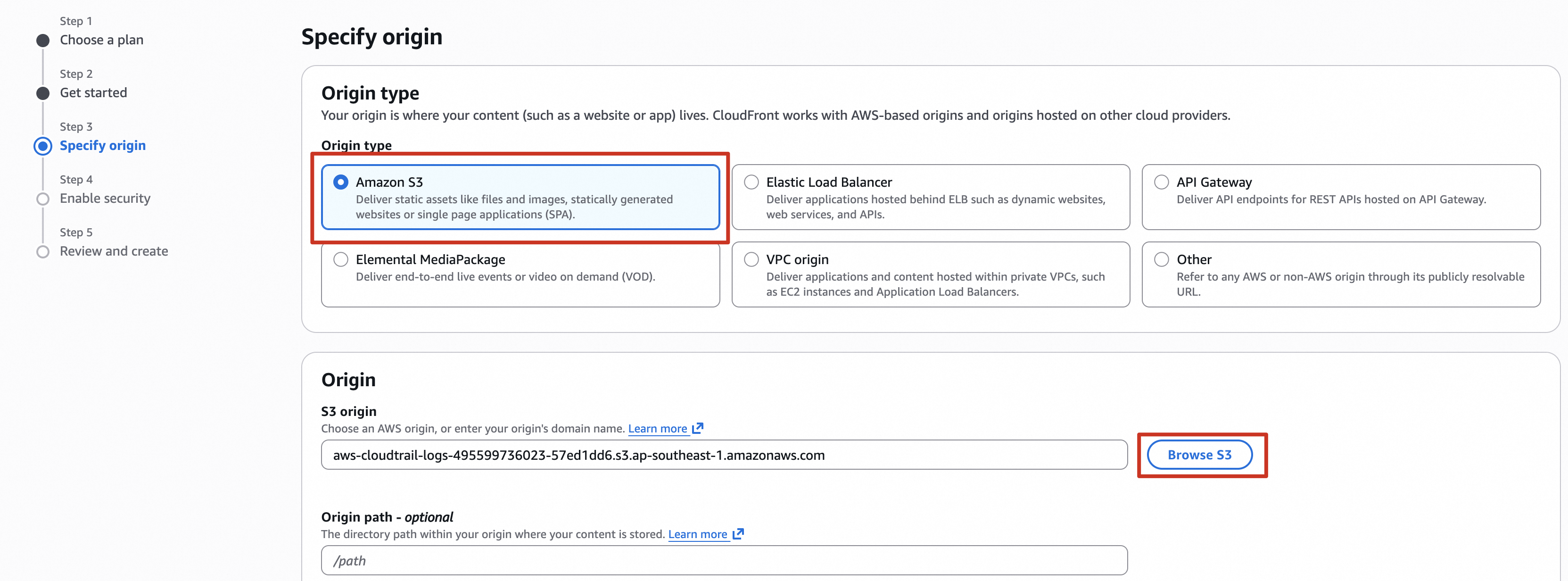Click the Review and create step marker circle
This screenshot has height=581, width=1568.
[x=42, y=251]
